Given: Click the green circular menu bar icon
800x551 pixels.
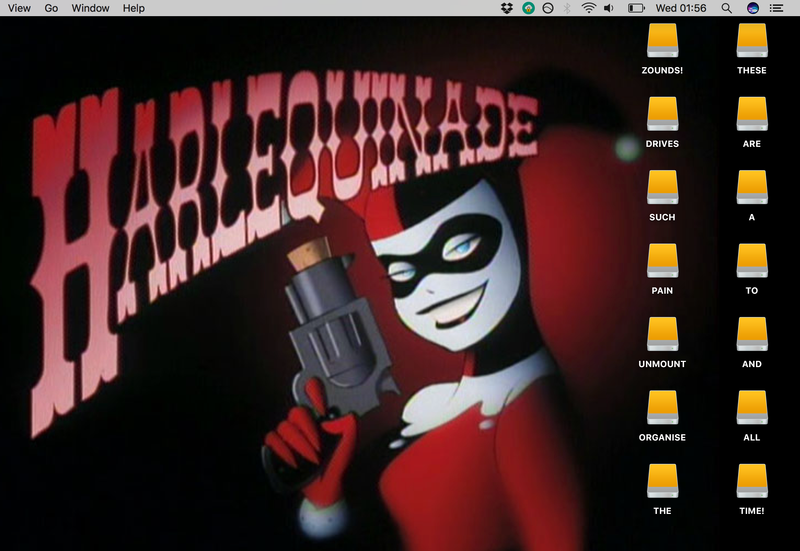Looking at the screenshot, I should pos(529,8).
